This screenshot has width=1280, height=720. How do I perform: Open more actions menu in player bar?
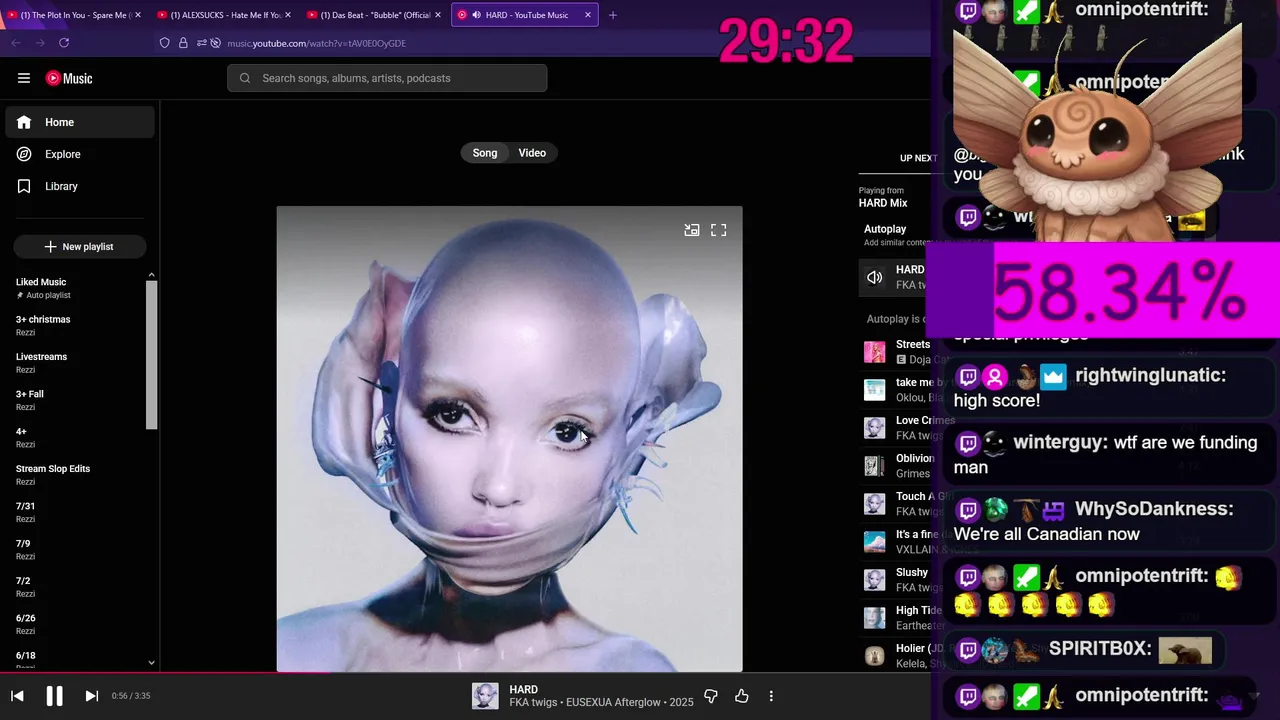(x=771, y=696)
